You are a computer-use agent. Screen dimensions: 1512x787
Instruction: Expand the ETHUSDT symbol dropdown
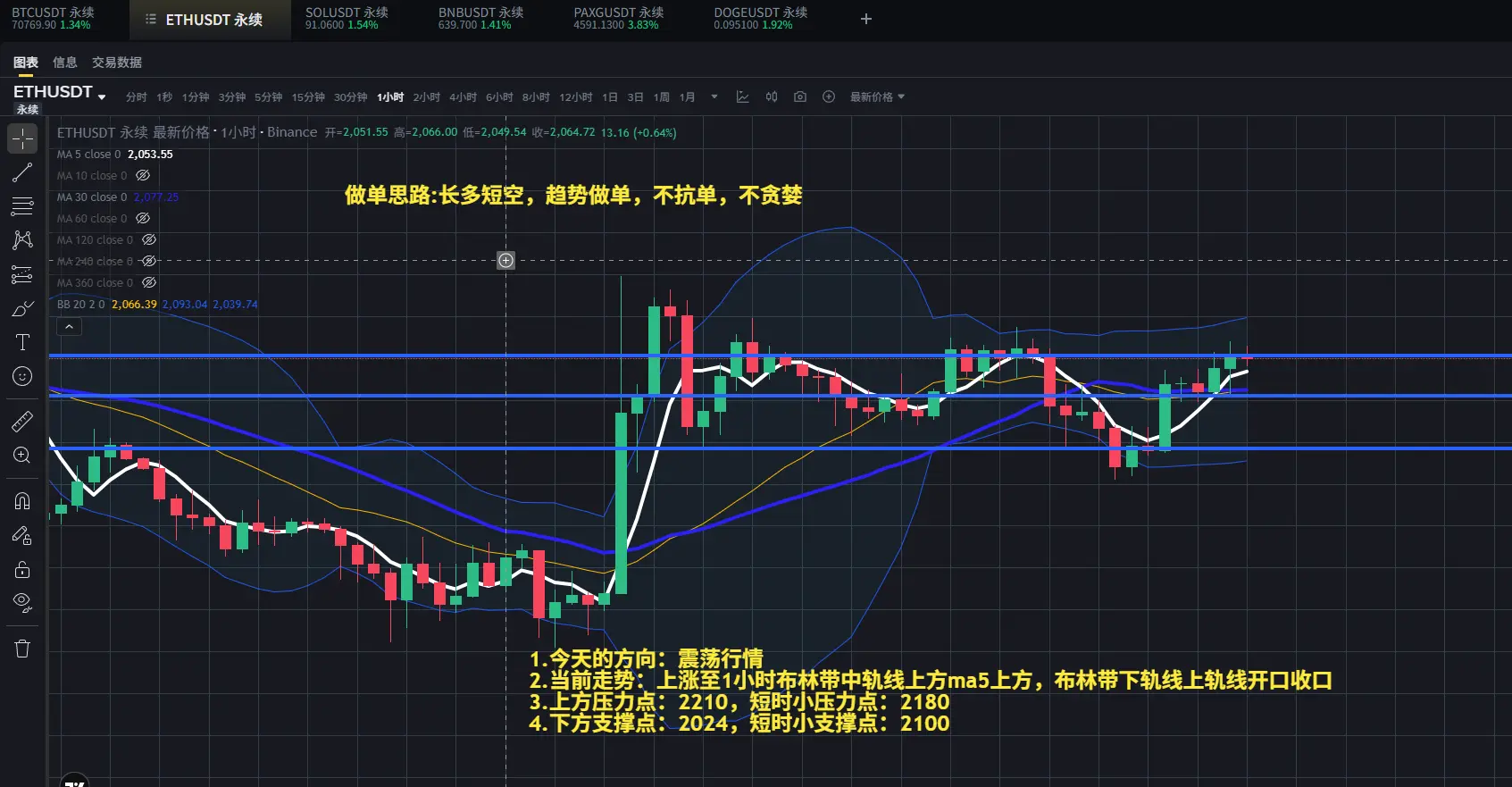(x=102, y=96)
